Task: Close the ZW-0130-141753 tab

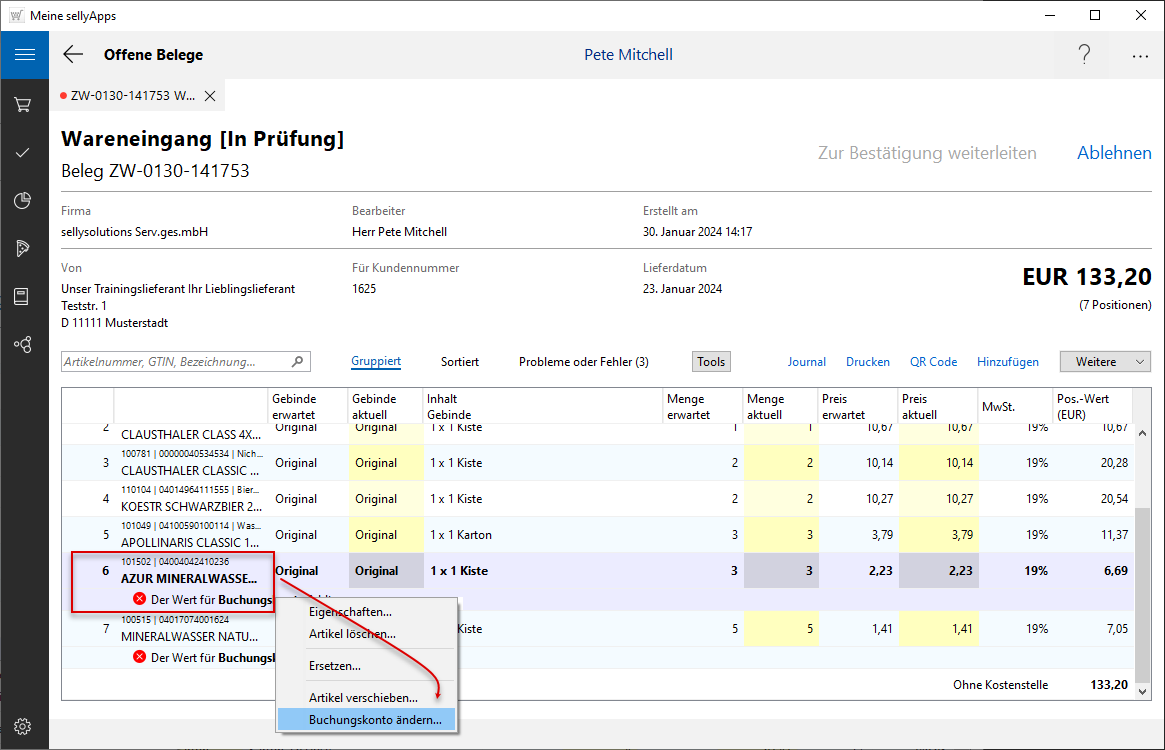Action: tap(210, 96)
